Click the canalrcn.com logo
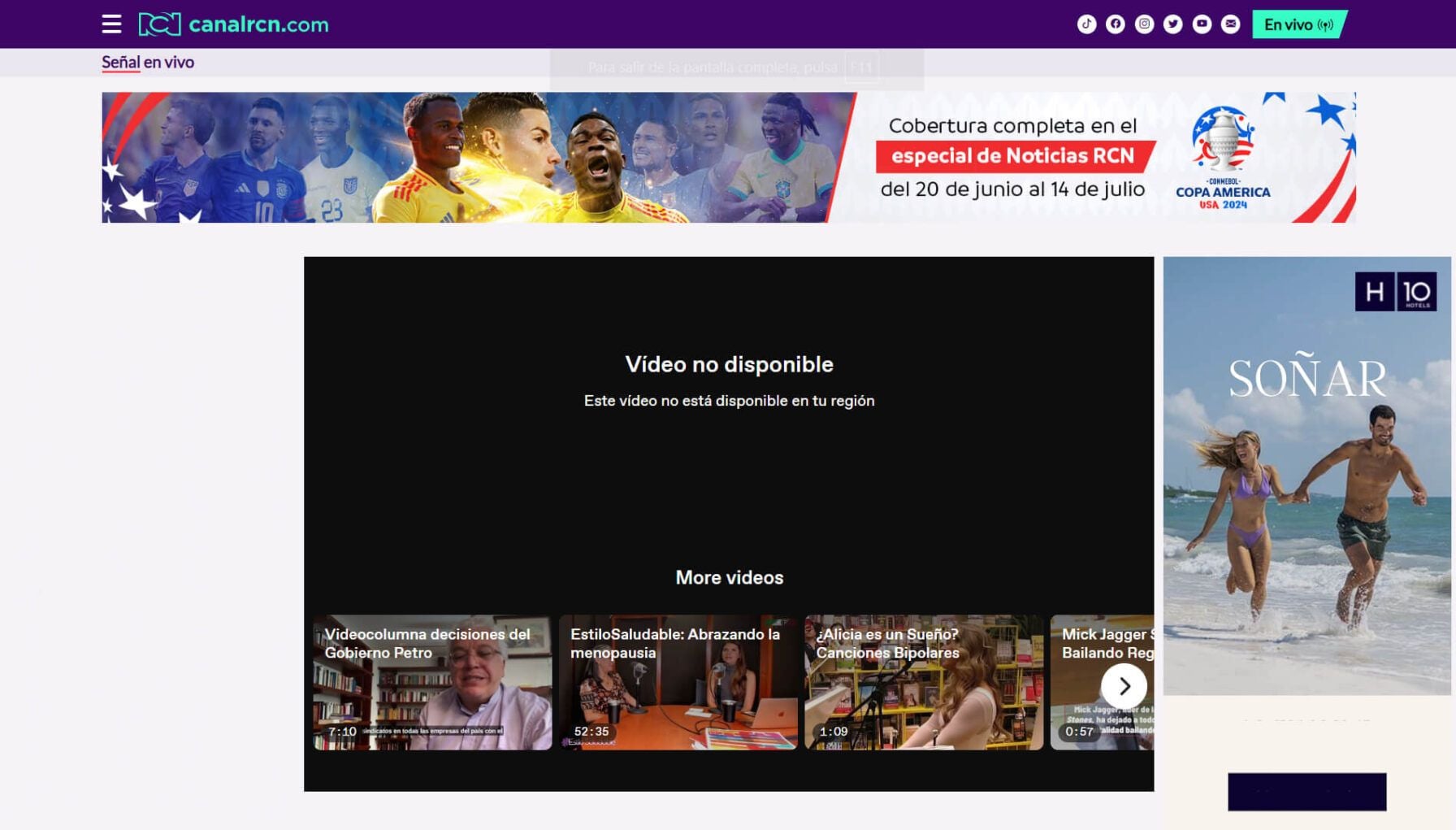This screenshot has height=830, width=1456. (234, 24)
